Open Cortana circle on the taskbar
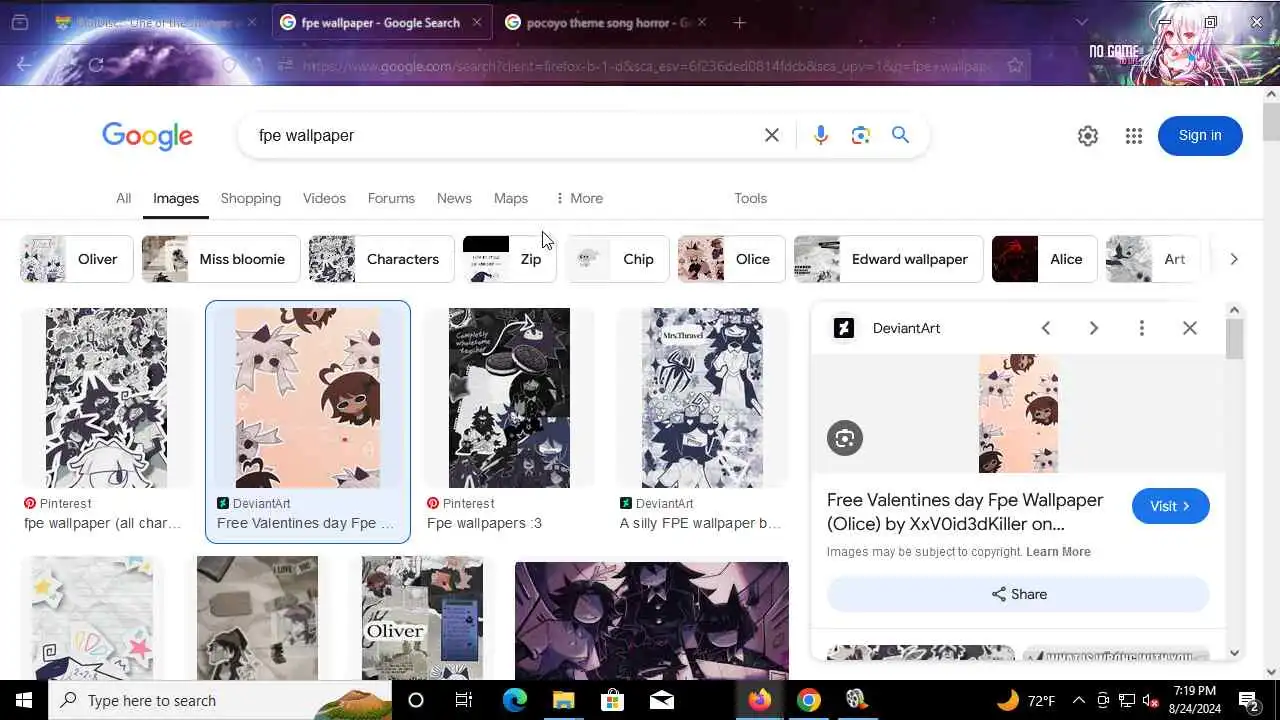This screenshot has height=720, width=1280. click(x=416, y=700)
